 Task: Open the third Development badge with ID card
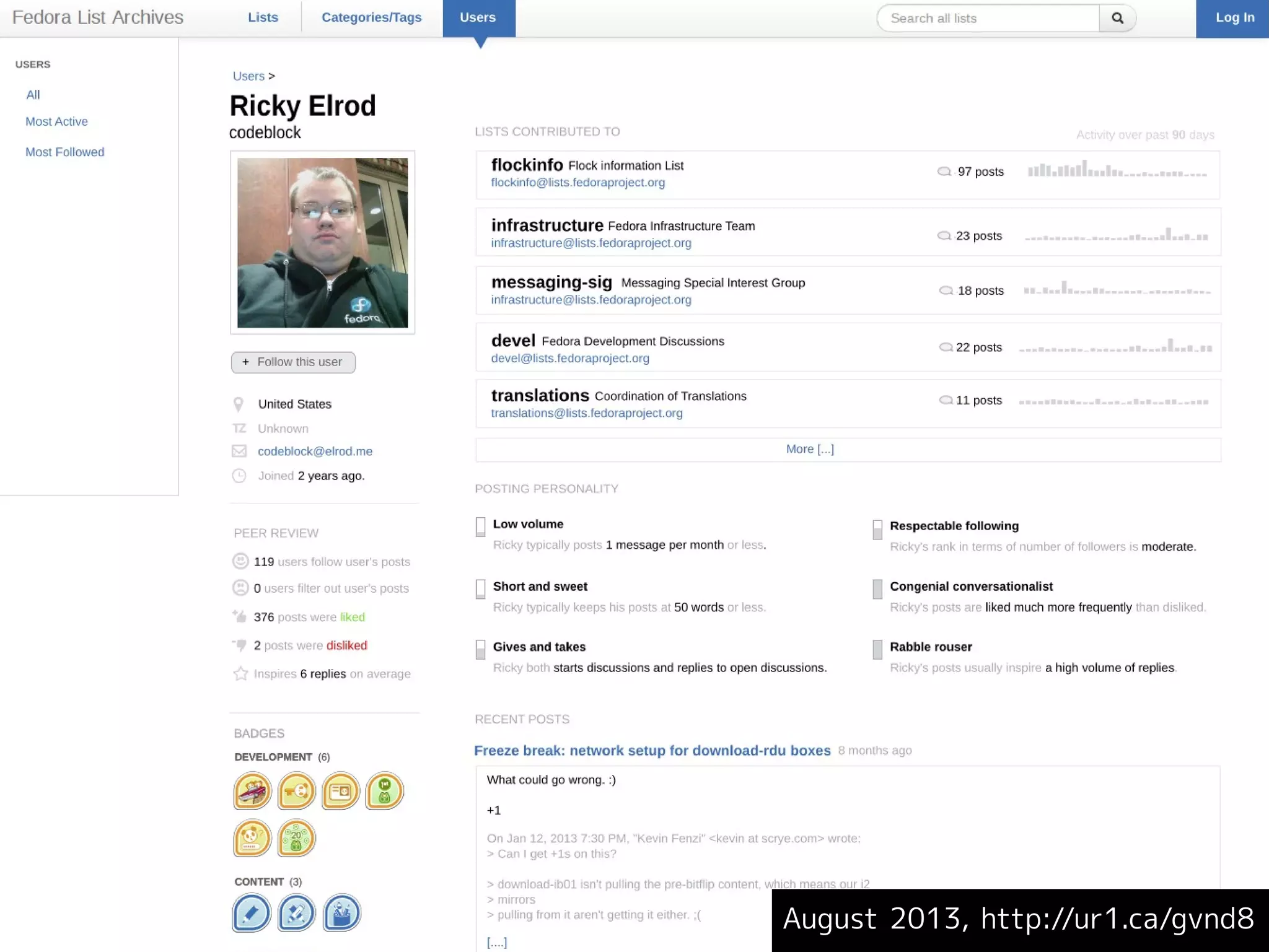340,791
